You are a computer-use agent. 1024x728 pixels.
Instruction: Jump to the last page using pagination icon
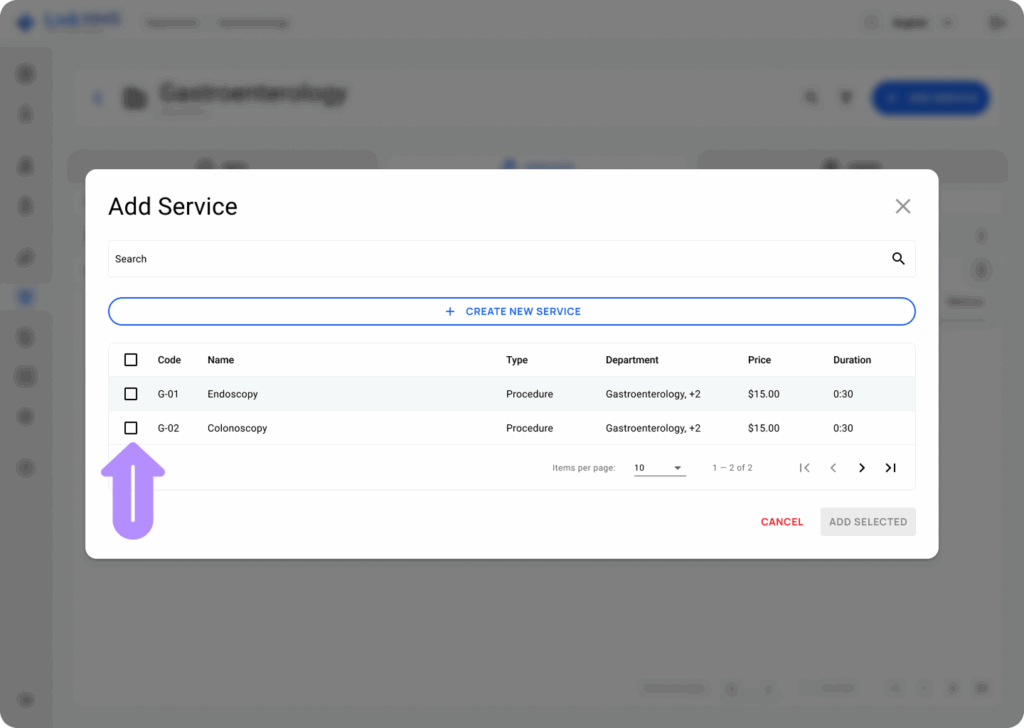[x=890, y=467]
